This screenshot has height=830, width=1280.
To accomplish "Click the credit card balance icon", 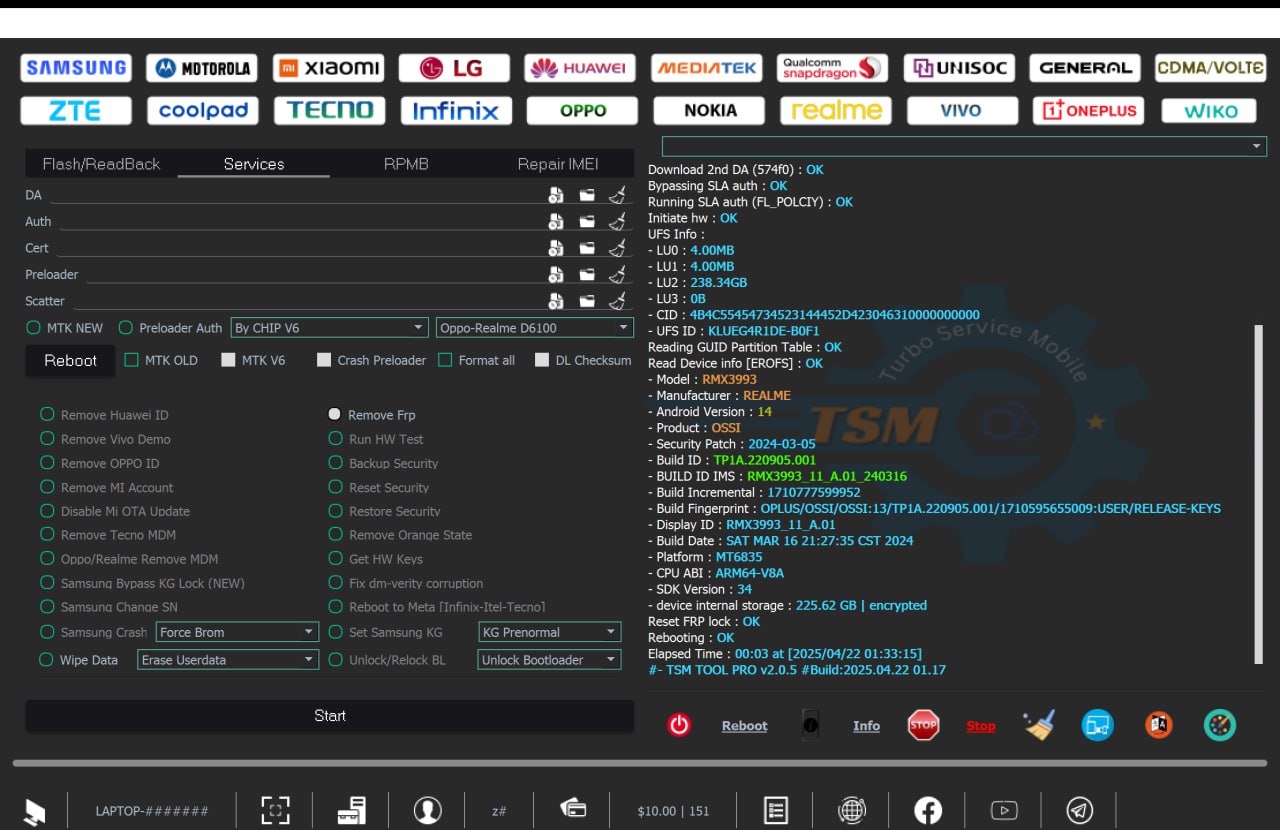I will click(x=573, y=808).
